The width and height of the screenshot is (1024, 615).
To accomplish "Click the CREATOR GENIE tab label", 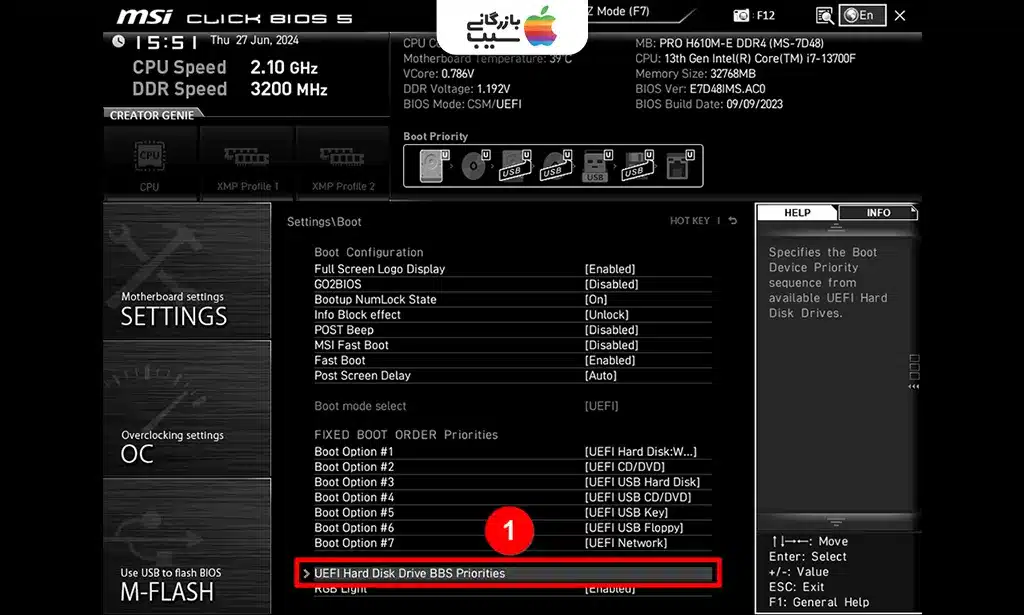I will pyautogui.click(x=152, y=115).
